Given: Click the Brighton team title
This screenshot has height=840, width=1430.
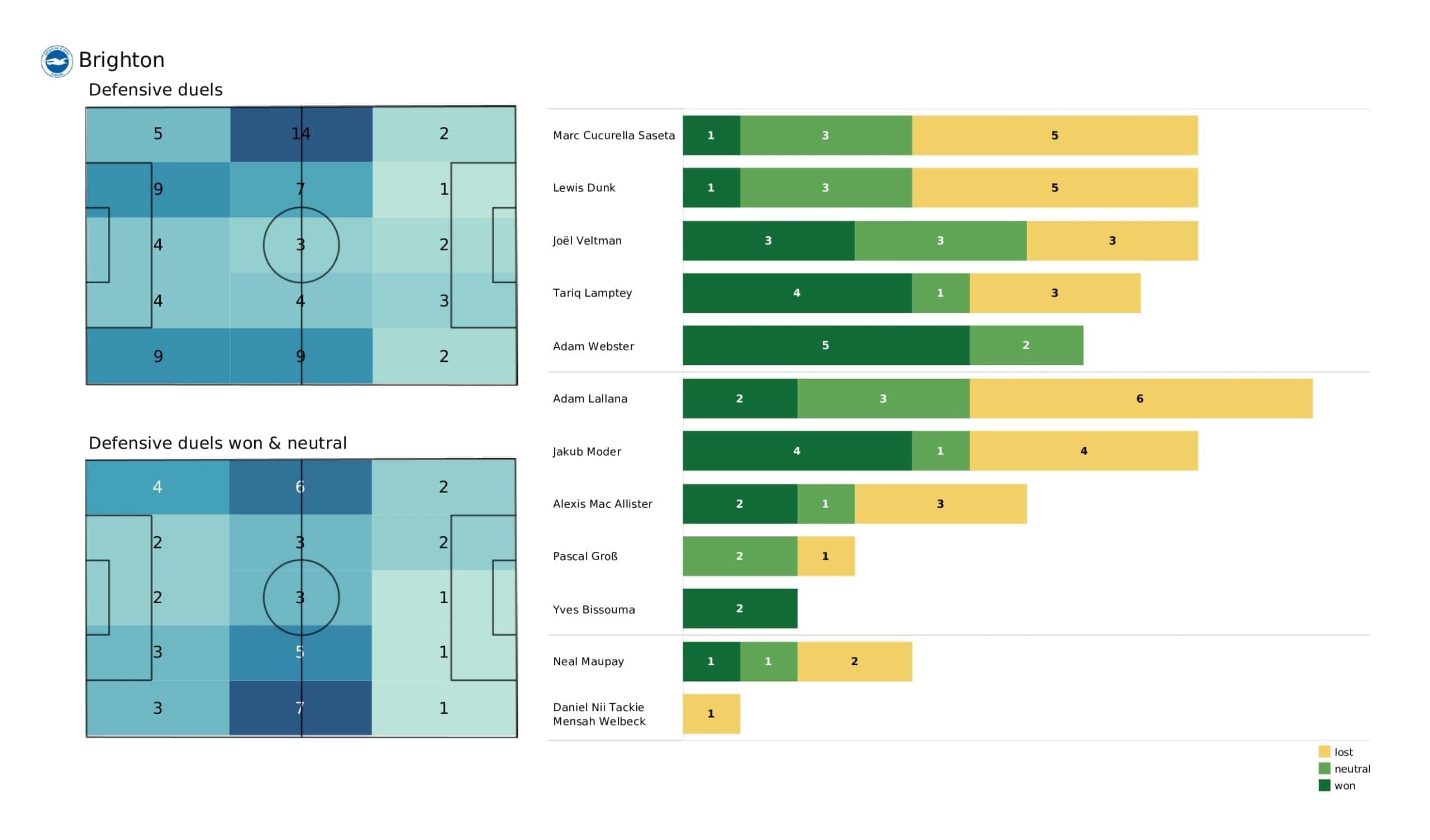Looking at the screenshot, I should 121,60.
